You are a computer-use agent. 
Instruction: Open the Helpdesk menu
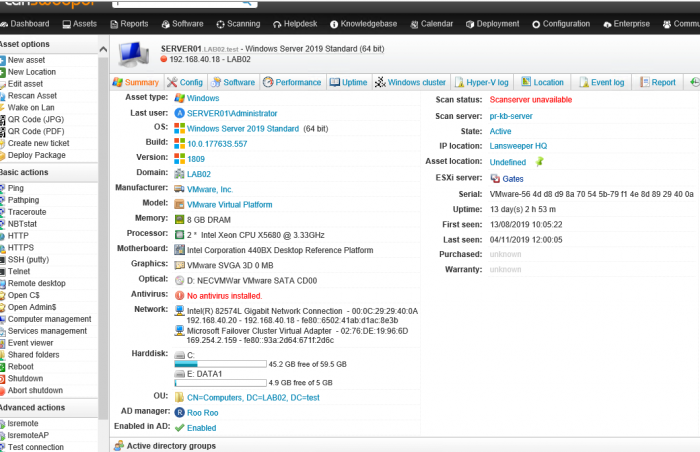coord(295,24)
